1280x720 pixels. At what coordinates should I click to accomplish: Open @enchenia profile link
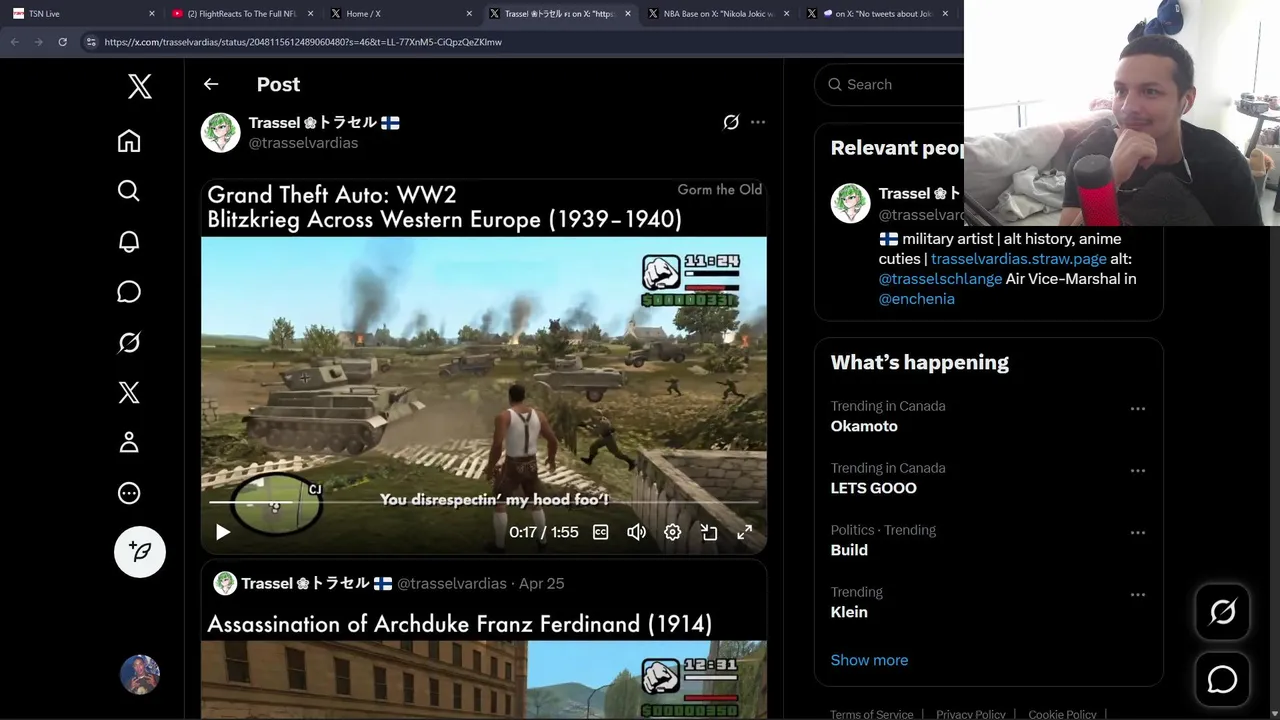(917, 299)
